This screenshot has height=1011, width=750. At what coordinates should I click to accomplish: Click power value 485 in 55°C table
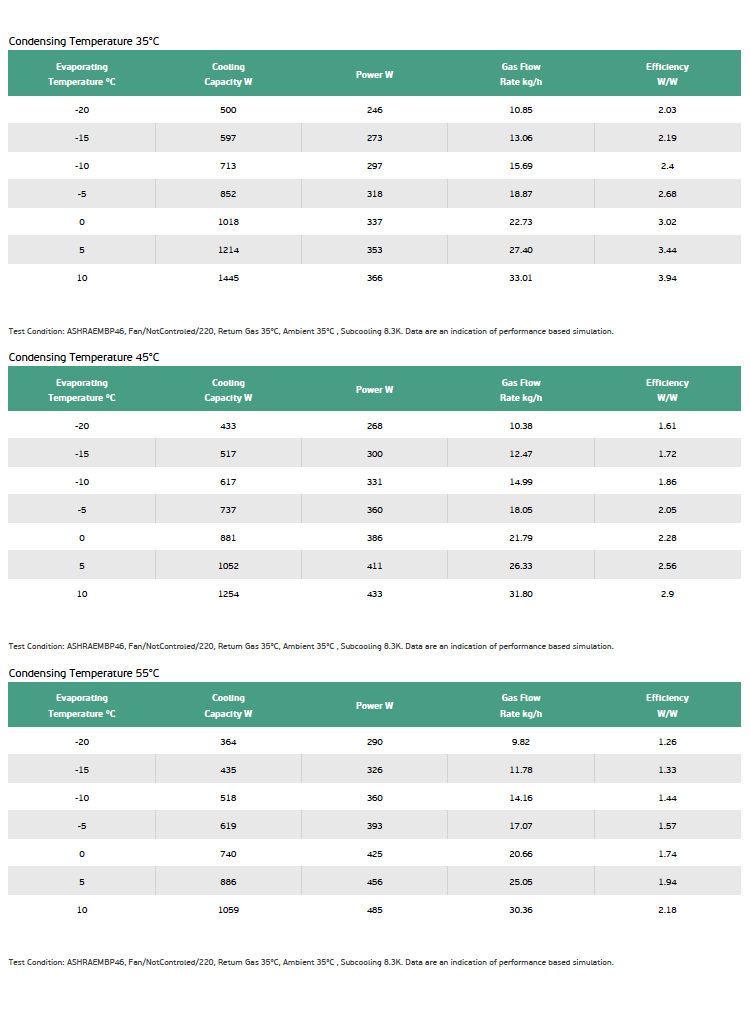[375, 910]
